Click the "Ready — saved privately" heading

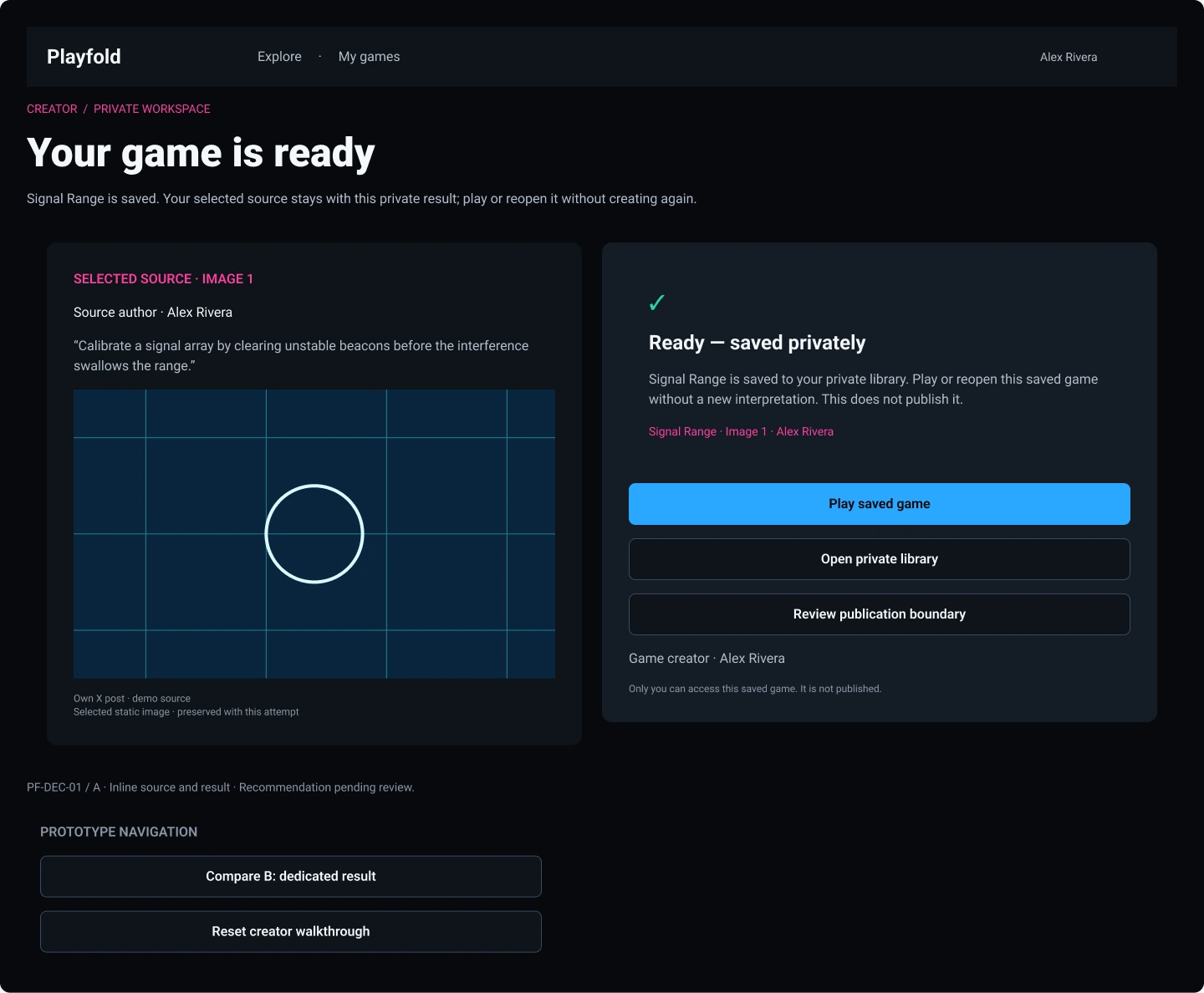click(x=757, y=343)
